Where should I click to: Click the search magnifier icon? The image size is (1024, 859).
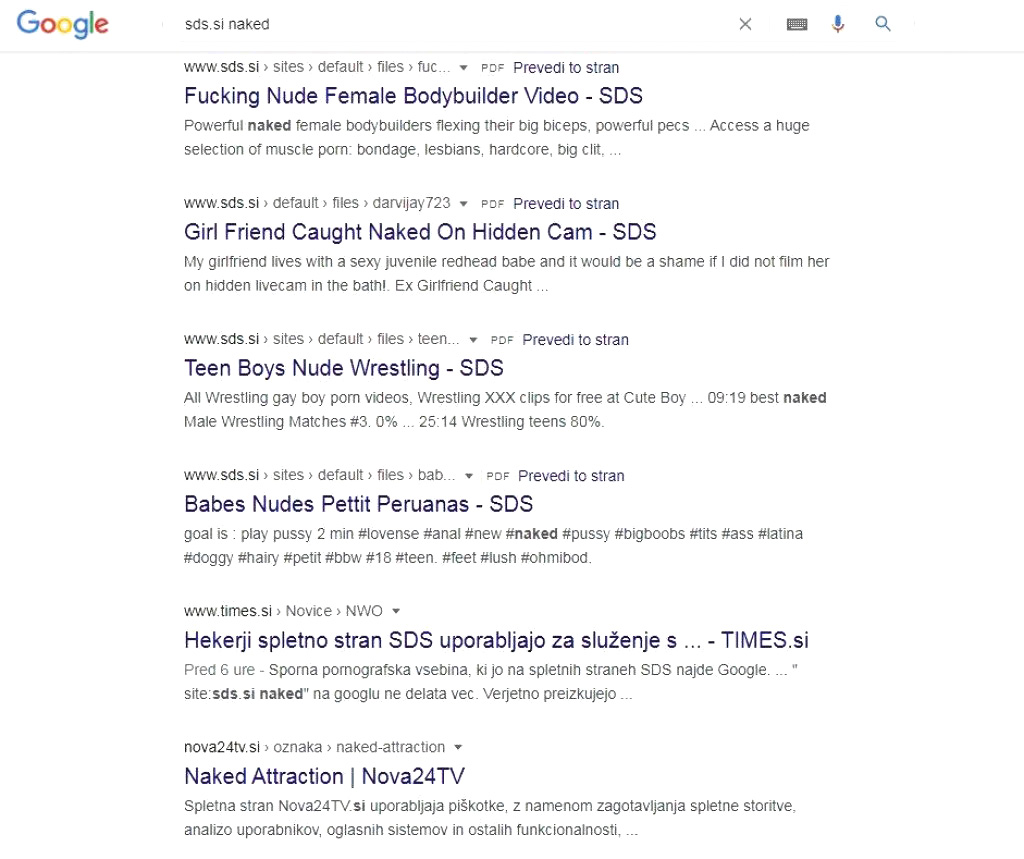[883, 23]
